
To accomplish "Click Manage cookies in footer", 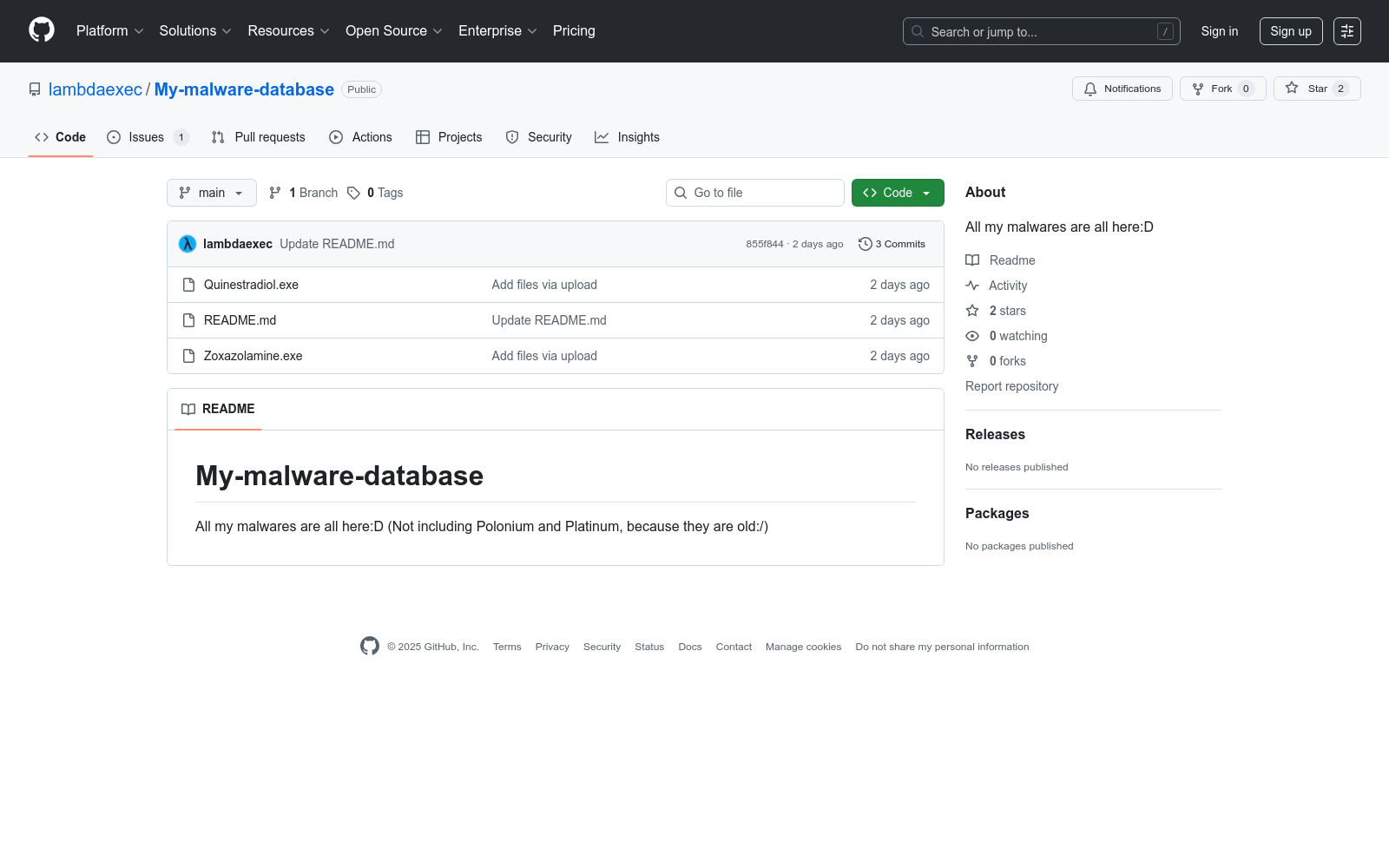I will click(804, 647).
